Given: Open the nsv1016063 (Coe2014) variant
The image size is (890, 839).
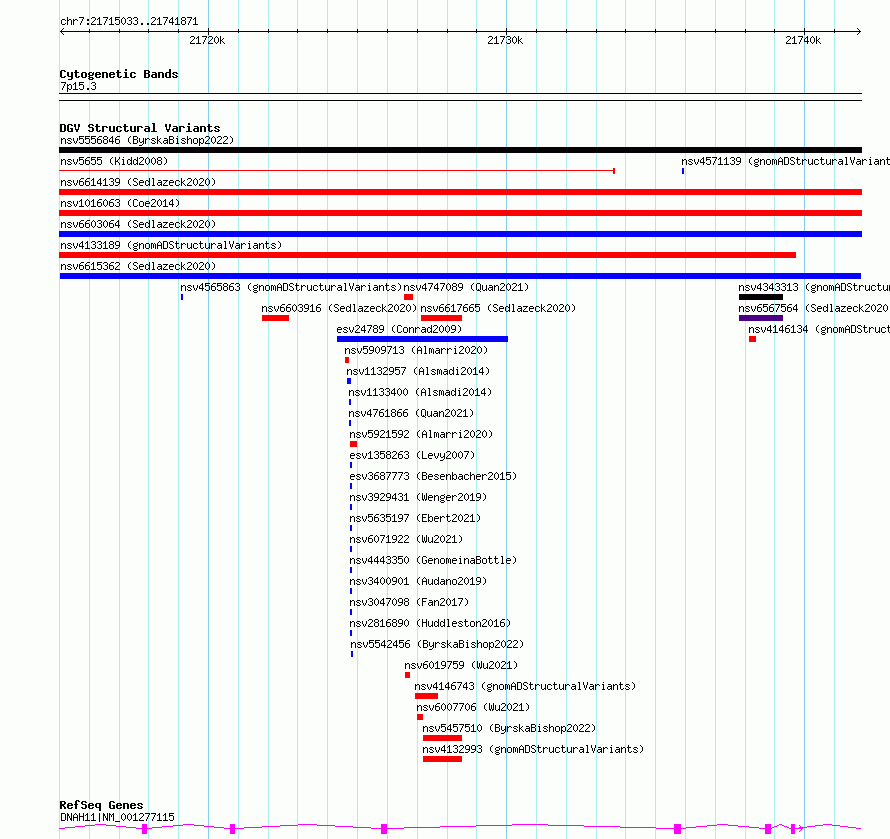Looking at the screenshot, I should point(120,203).
